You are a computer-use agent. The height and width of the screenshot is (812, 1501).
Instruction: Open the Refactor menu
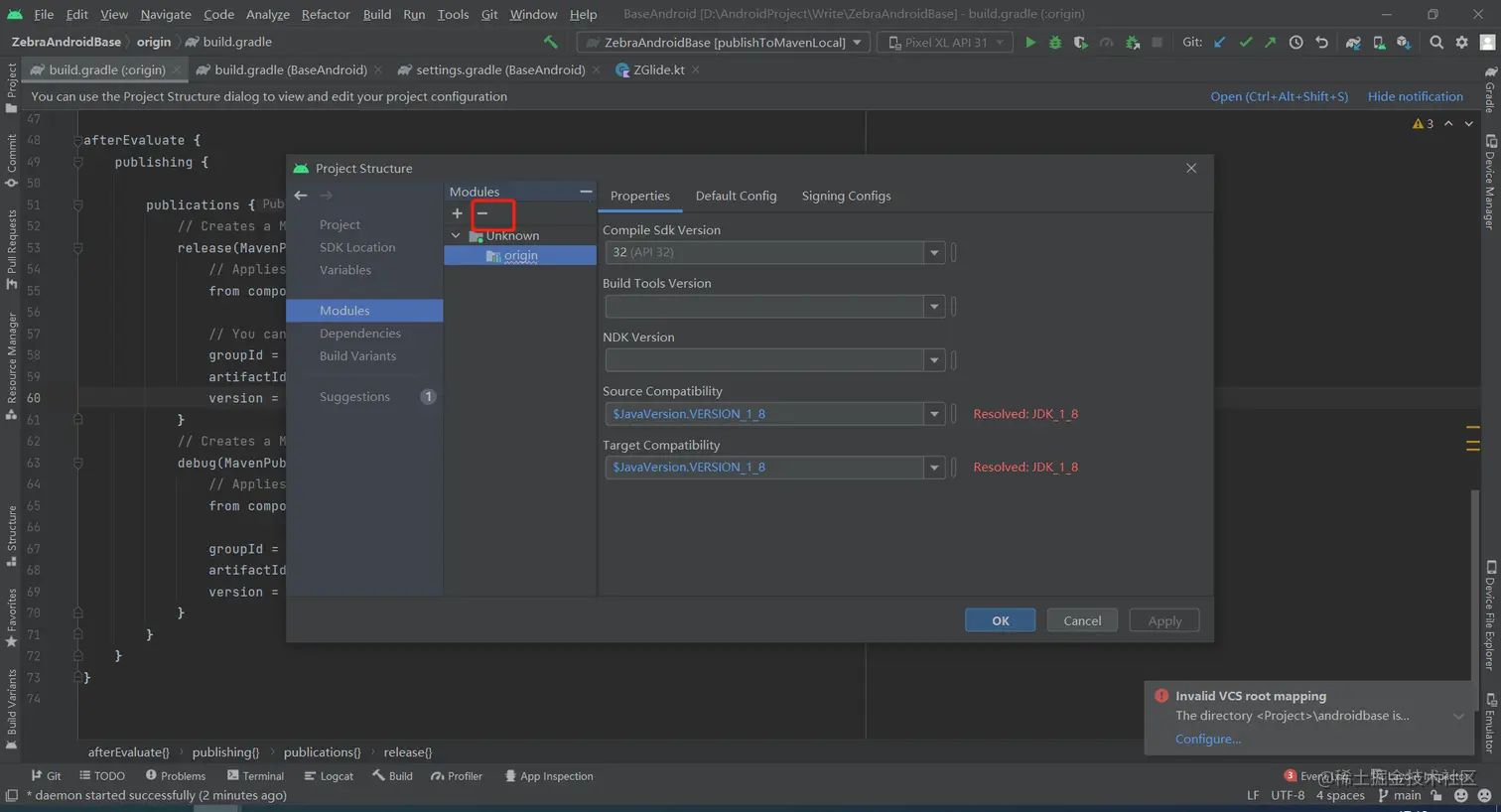tap(326, 14)
